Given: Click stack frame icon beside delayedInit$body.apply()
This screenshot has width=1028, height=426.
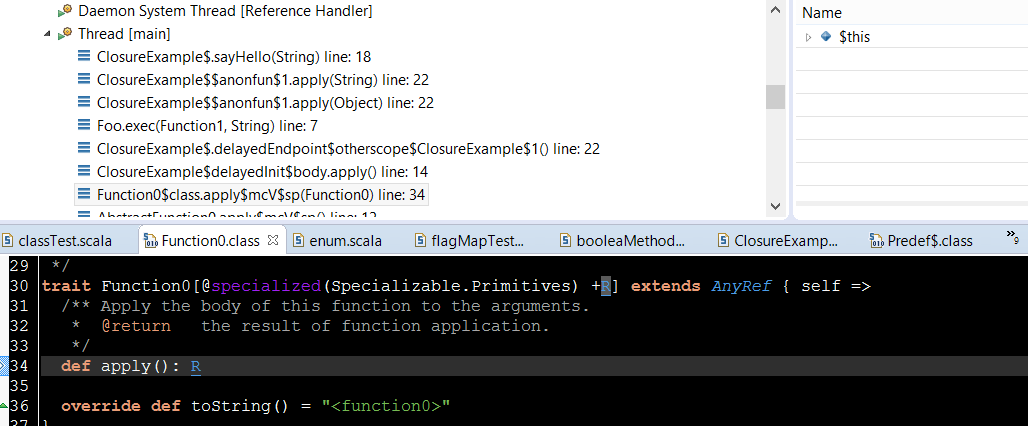Looking at the screenshot, I should pos(84,171).
